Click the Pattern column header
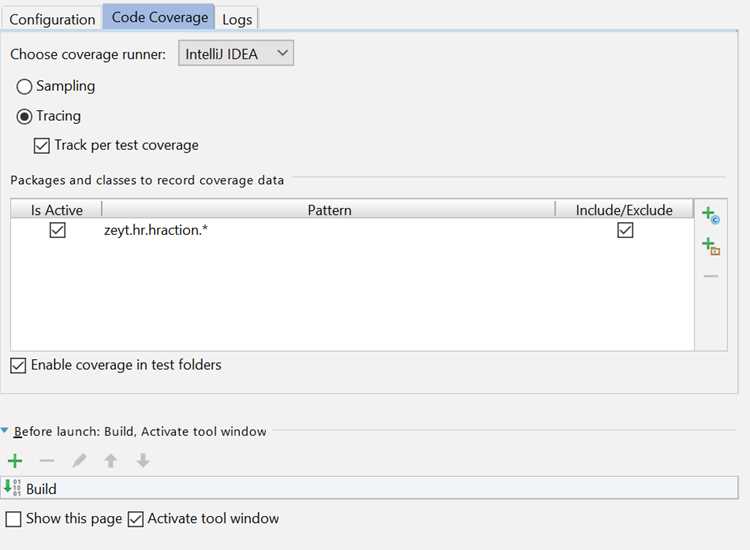This screenshot has width=750, height=550. (x=329, y=210)
